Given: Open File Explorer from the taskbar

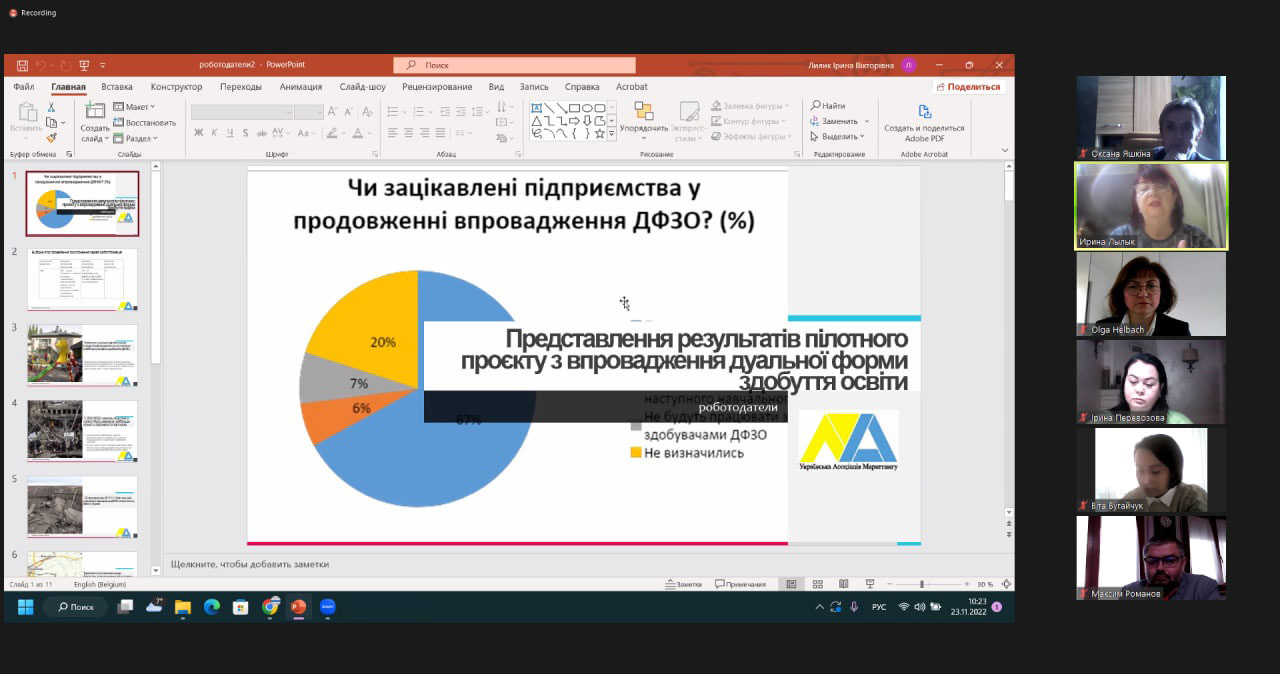Looking at the screenshot, I should [x=183, y=607].
